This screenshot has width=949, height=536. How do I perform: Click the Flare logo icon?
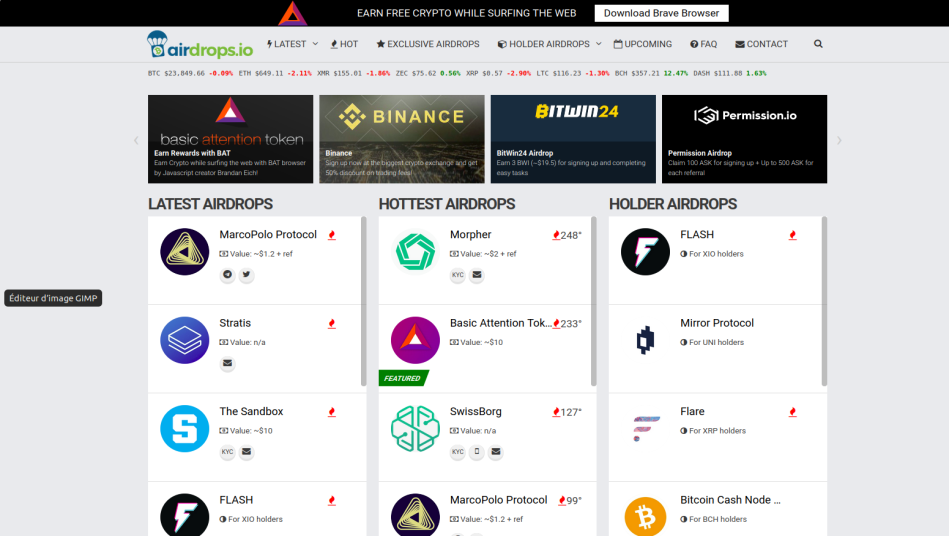[646, 428]
